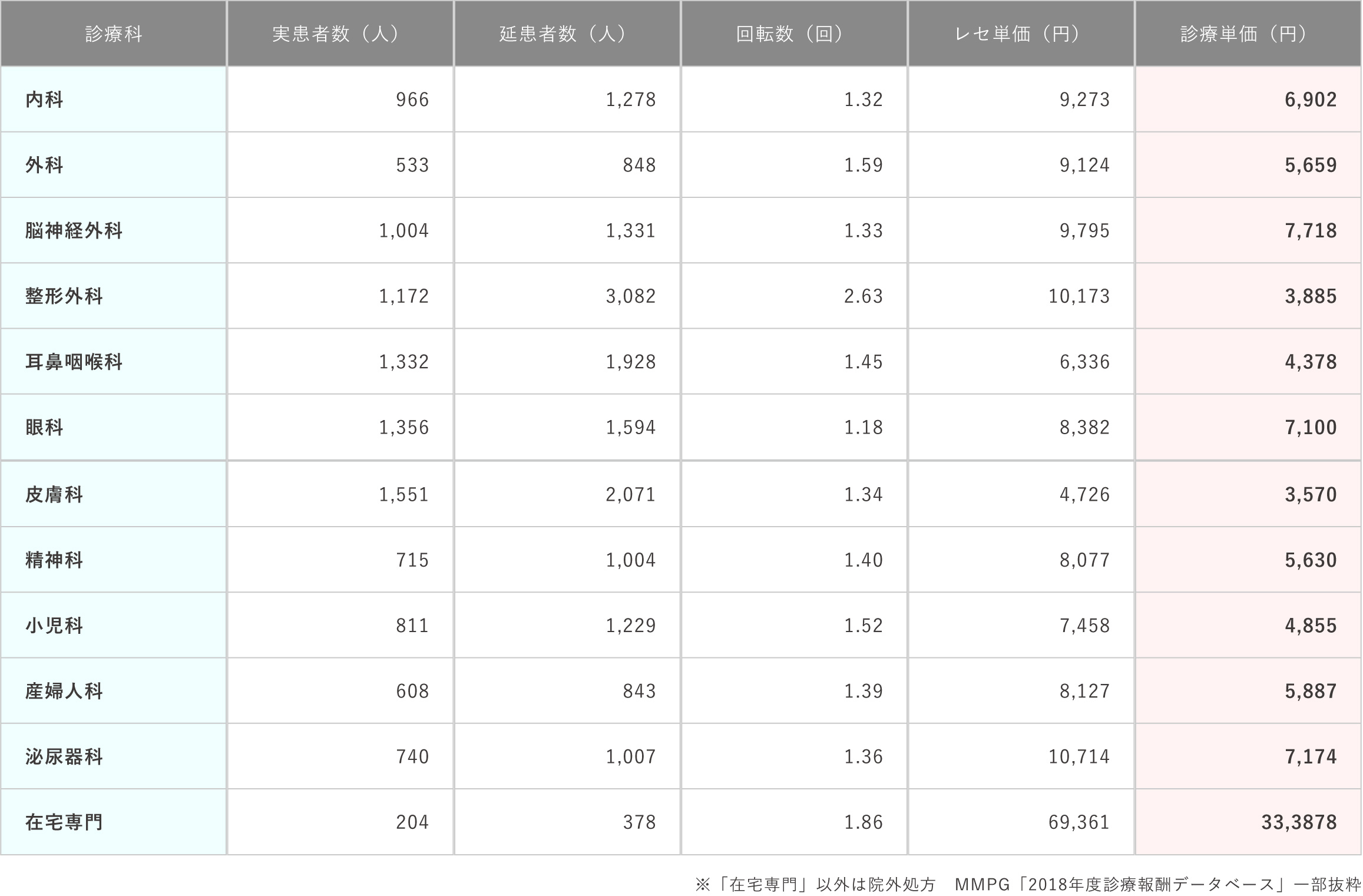Select the 脳神経外科 row label
This screenshot has height=896, width=1363.
[x=74, y=230]
